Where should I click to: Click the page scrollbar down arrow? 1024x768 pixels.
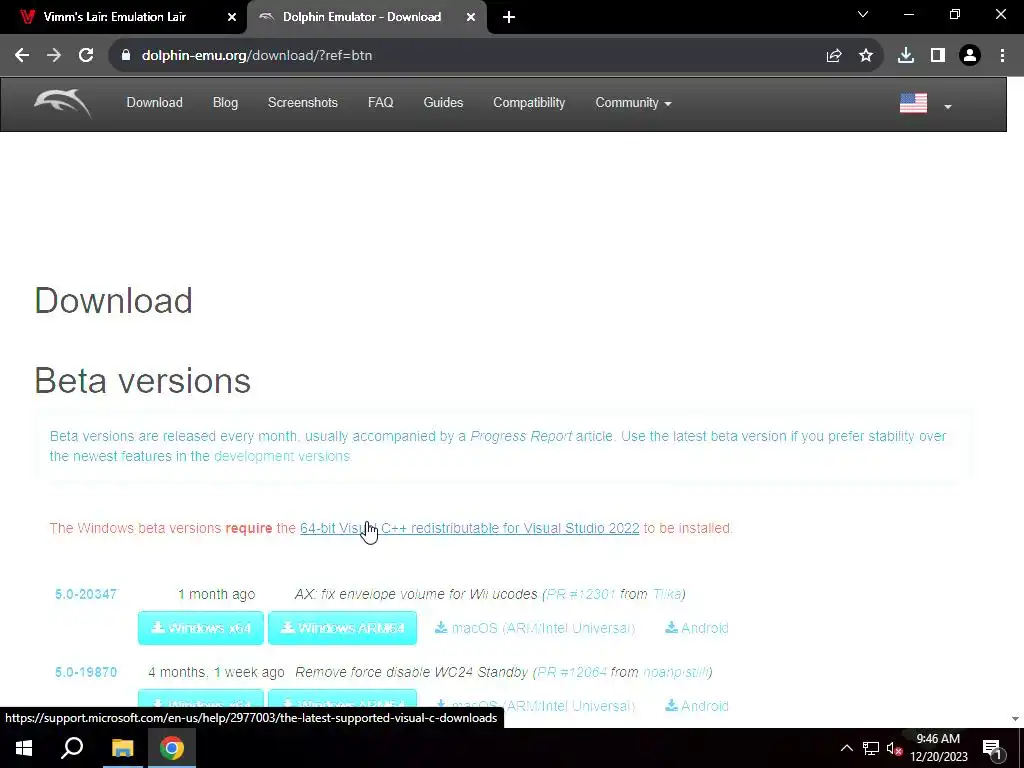point(1016,718)
